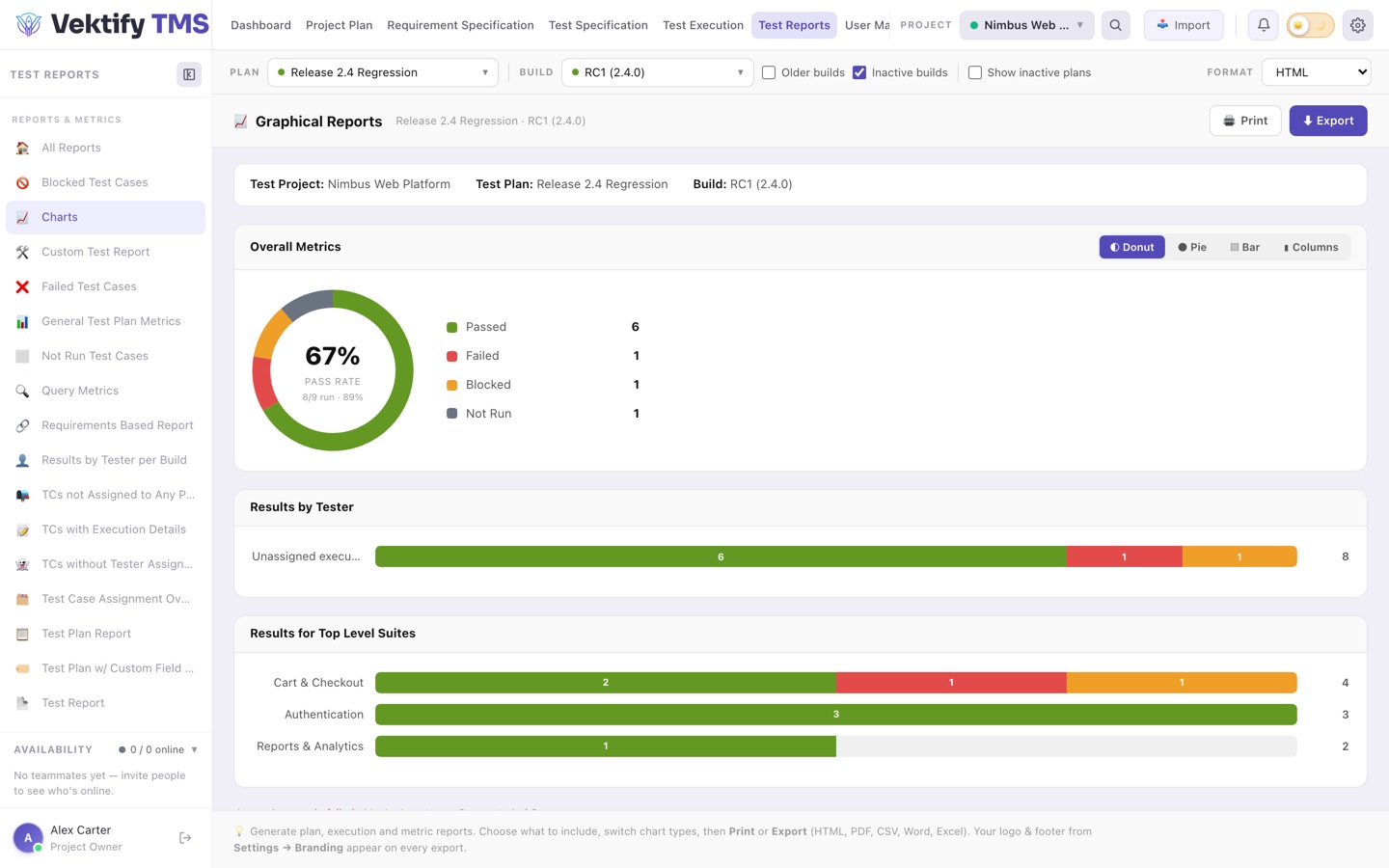The width and height of the screenshot is (1389, 868).
Task: Click the gray Not Run legend swatch
Action: tap(451, 414)
